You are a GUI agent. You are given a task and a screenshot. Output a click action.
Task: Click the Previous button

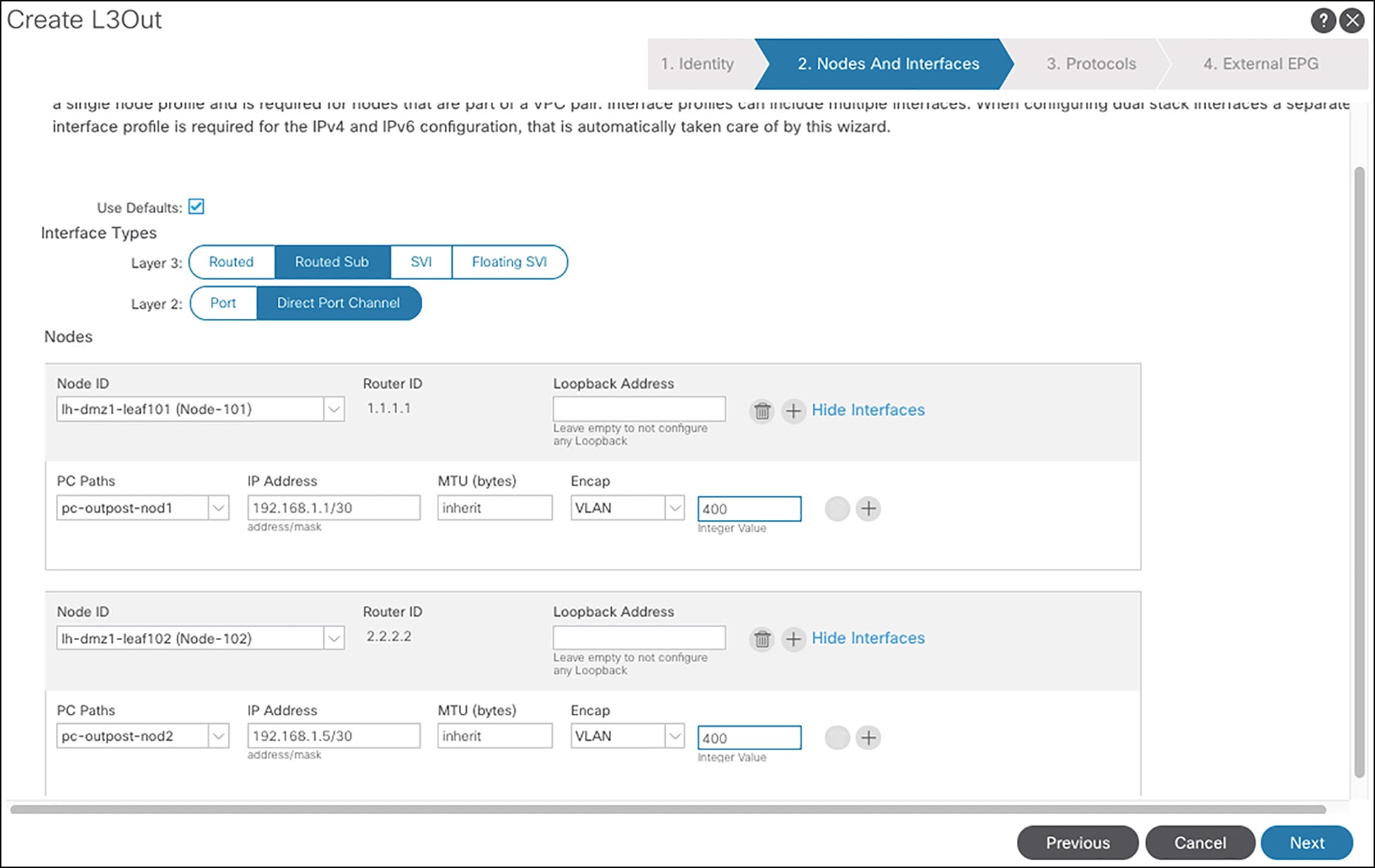click(1077, 842)
